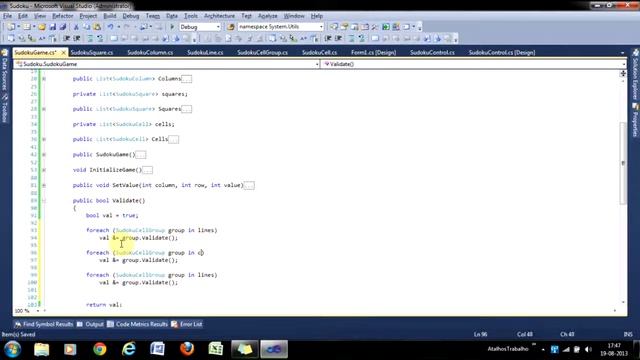Switch to the SudokuControl.cs [Design] tab
The height and width of the screenshot is (360, 640).
[502, 53]
